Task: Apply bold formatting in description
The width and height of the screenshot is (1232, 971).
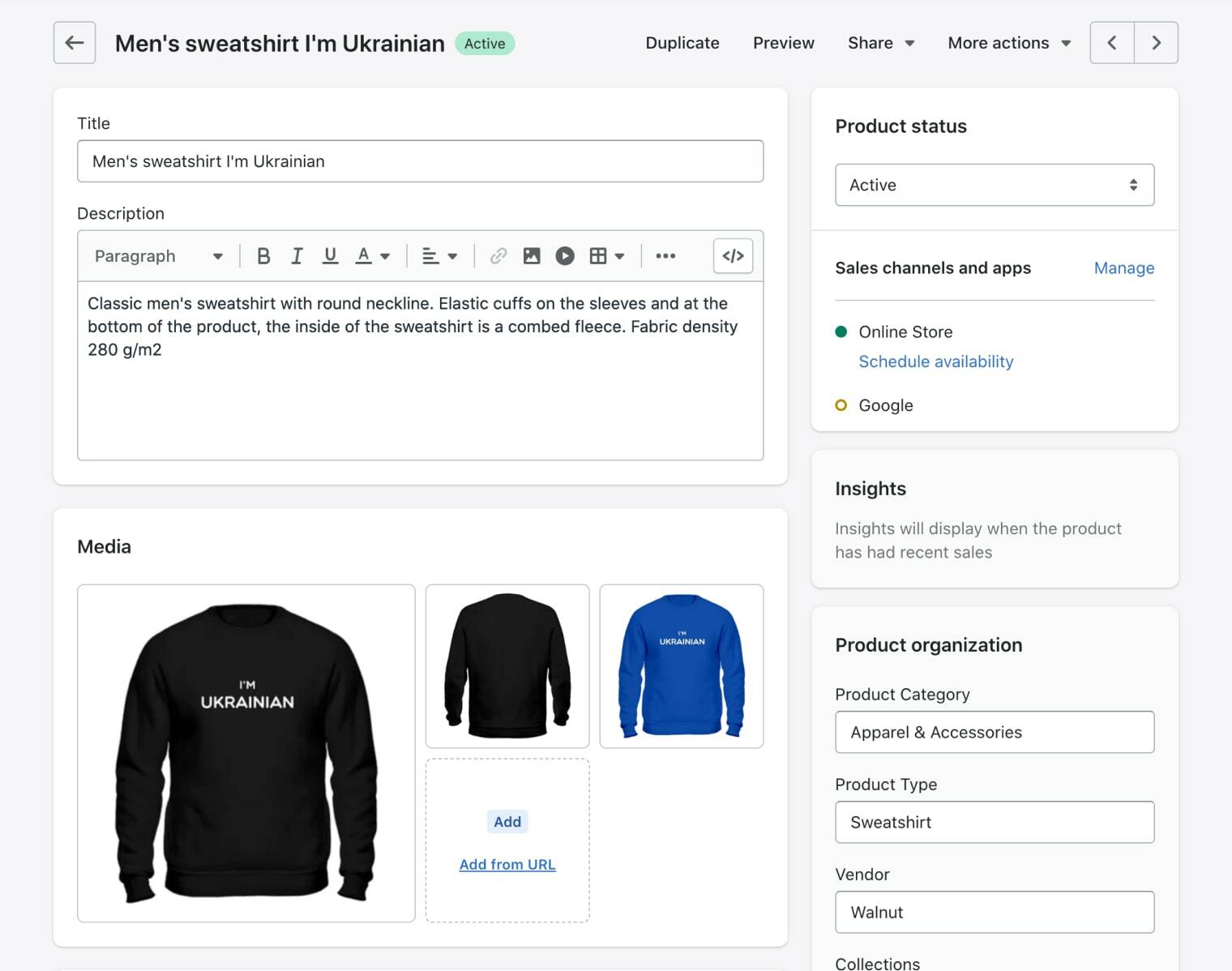Action: tap(263, 256)
